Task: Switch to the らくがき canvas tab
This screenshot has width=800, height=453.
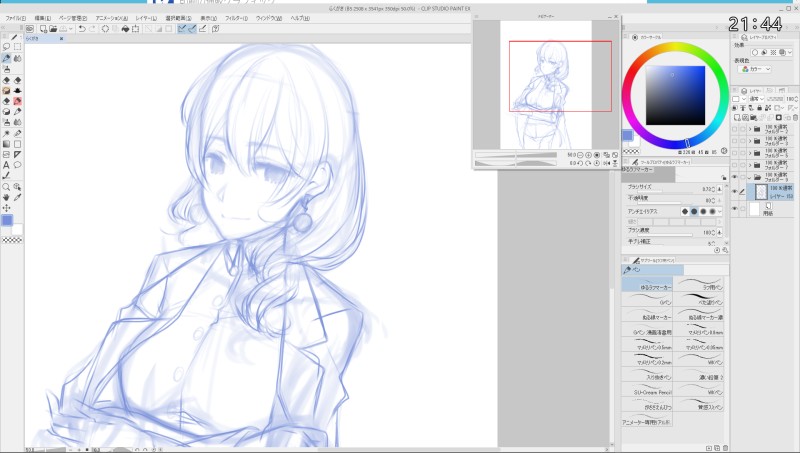Action: (43, 38)
